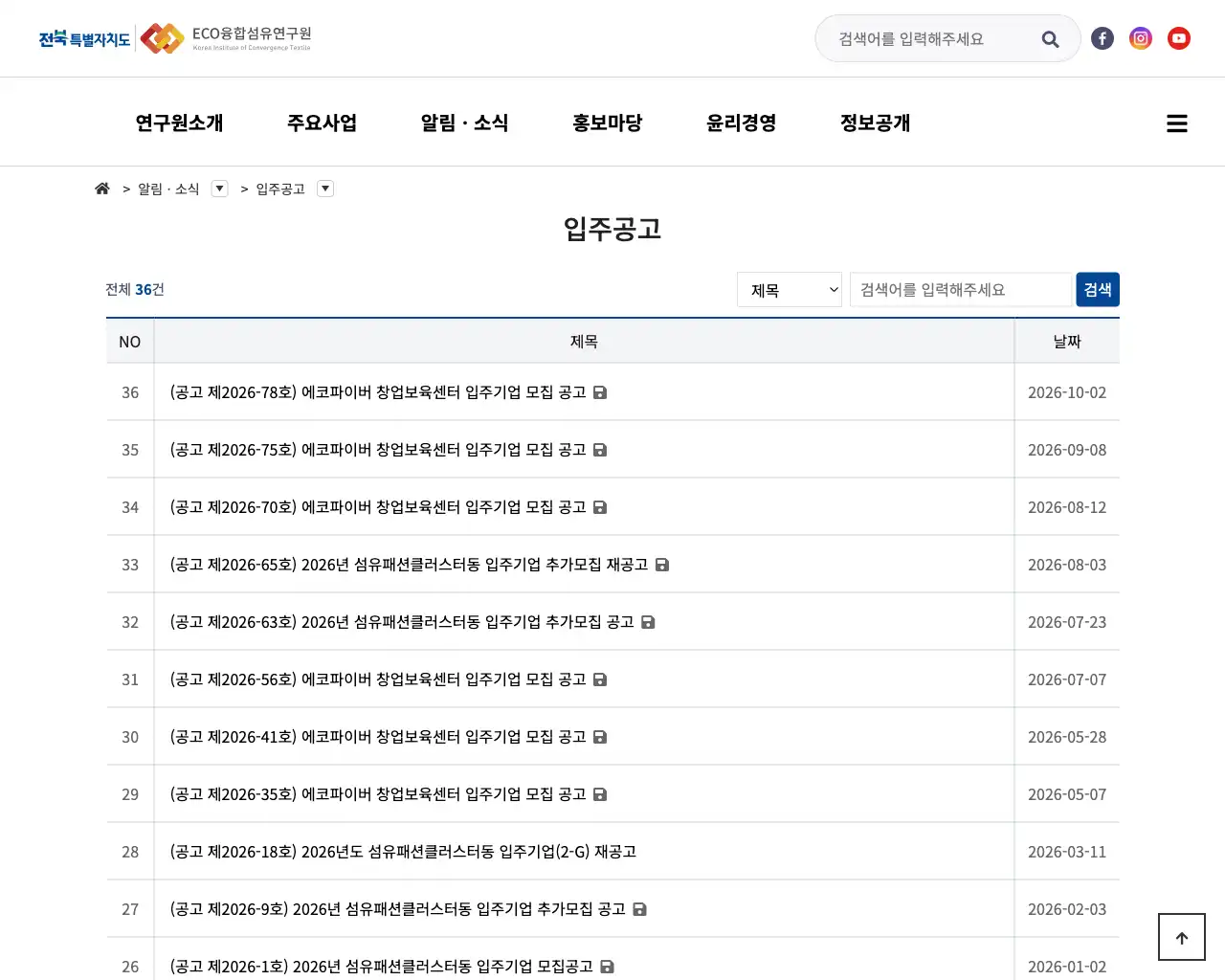Screen dimensions: 1225x980
Task: Click attachment icon on 제2026-1호 row
Action: (x=607, y=967)
